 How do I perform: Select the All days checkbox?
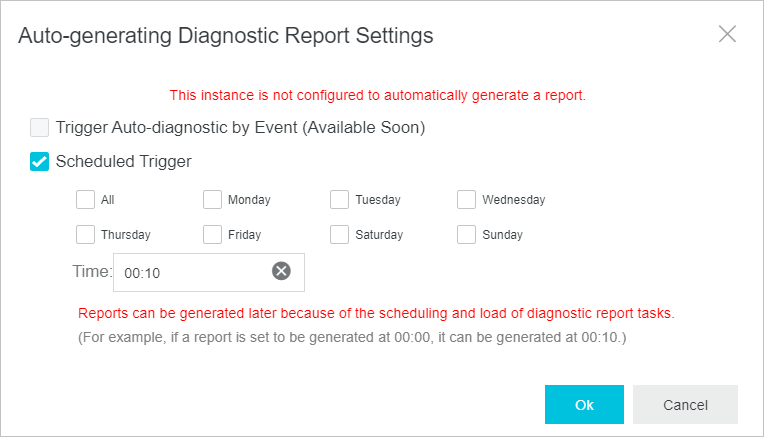point(85,199)
